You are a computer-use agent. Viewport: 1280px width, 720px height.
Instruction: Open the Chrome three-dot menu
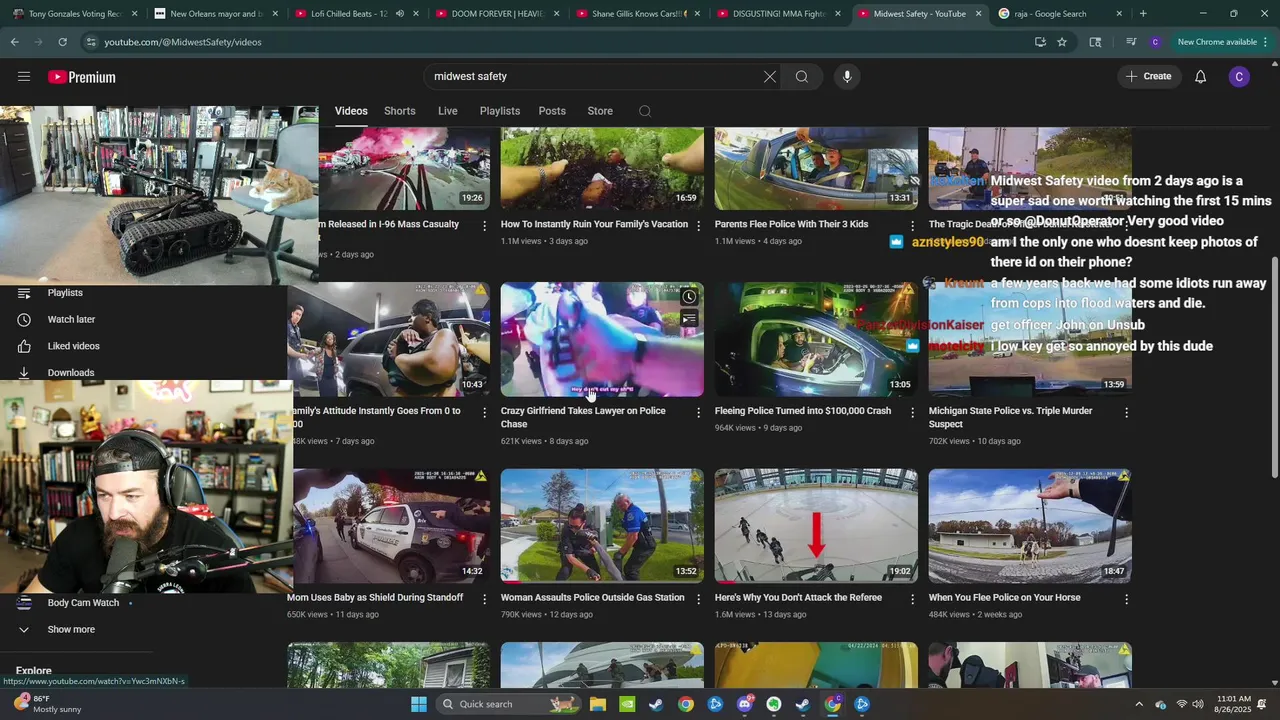tap(1266, 42)
